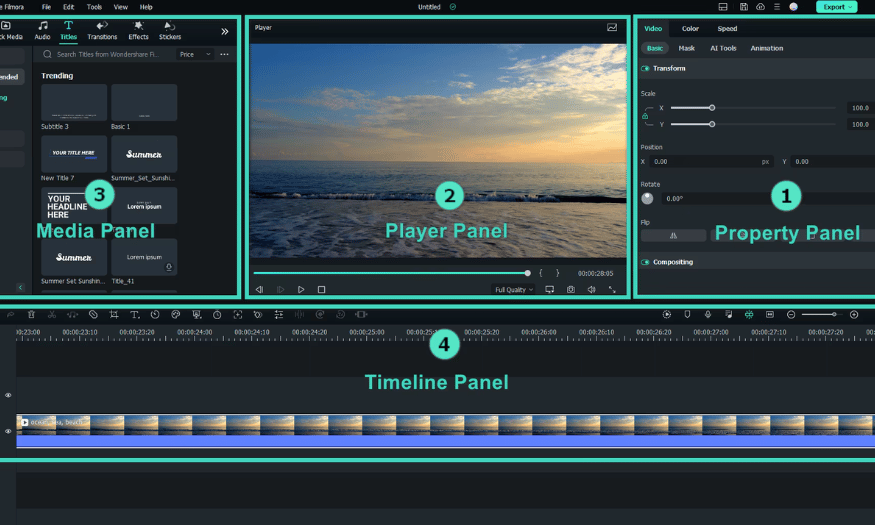Play the video preview
Image resolution: width=875 pixels, height=525 pixels.
tap(301, 290)
